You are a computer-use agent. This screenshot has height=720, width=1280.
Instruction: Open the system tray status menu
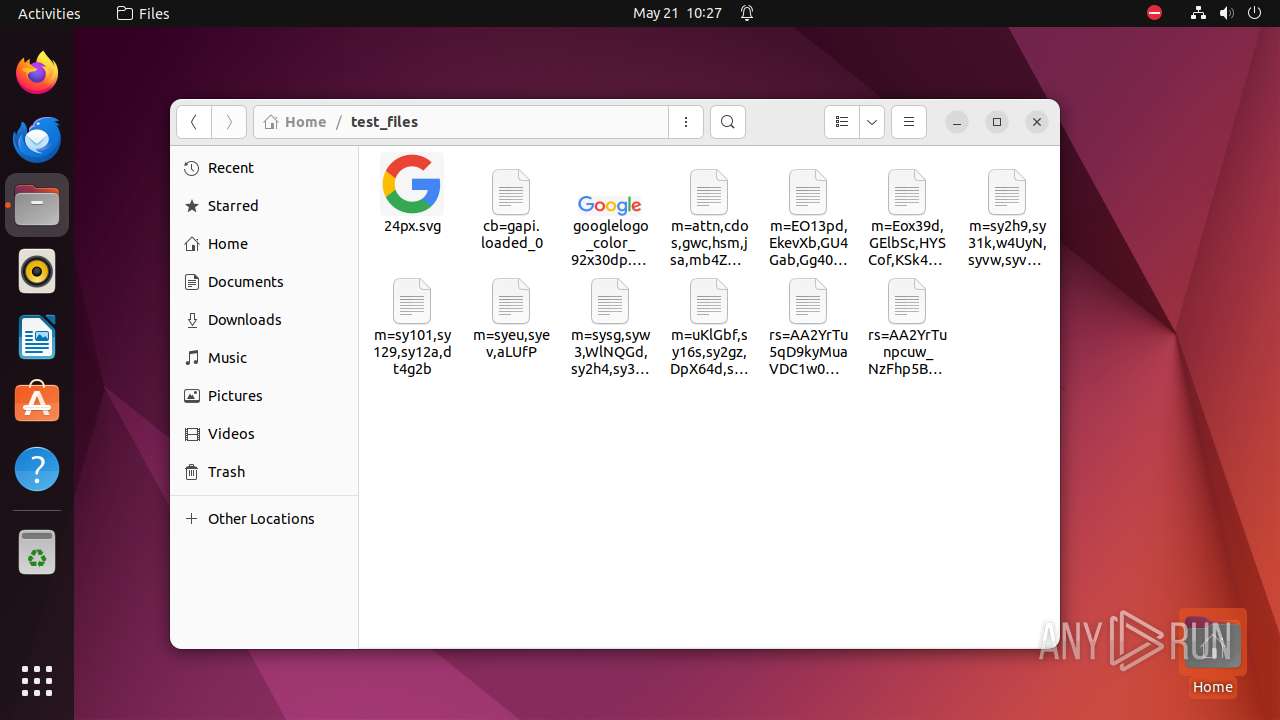(1226, 13)
